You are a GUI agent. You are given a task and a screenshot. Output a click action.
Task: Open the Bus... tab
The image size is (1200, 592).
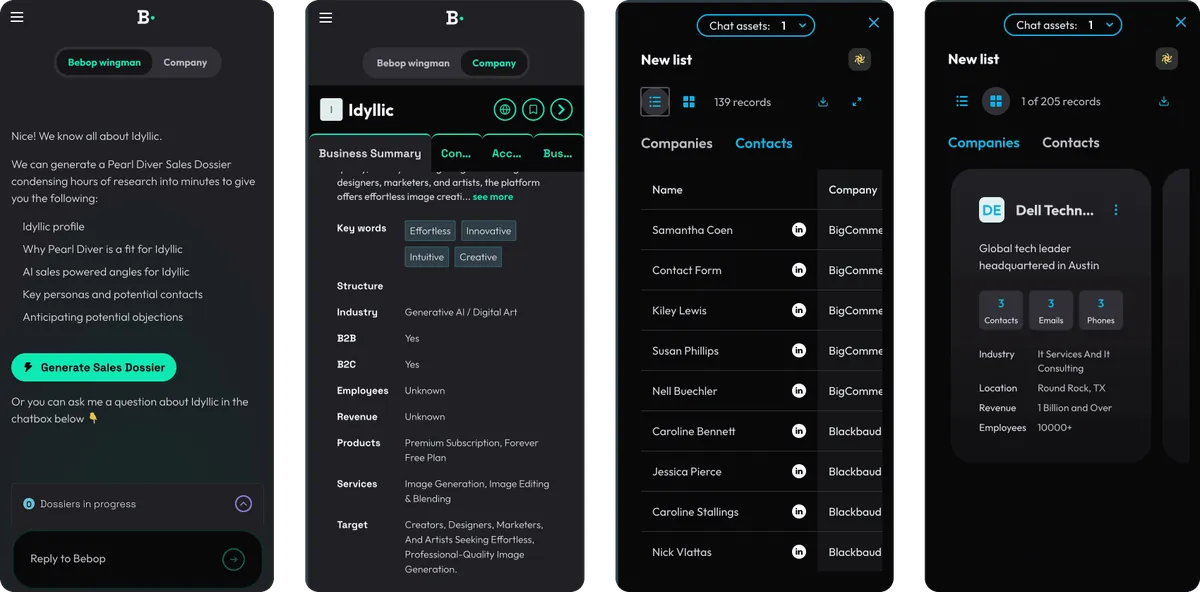558,153
